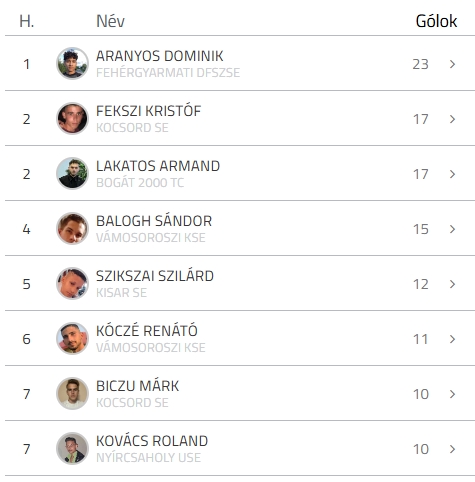Image resolution: width=475 pixels, height=482 pixels.
Task: Open KÓCZÉ RENÁTÓ player name link
Action: pyautogui.click(x=147, y=331)
